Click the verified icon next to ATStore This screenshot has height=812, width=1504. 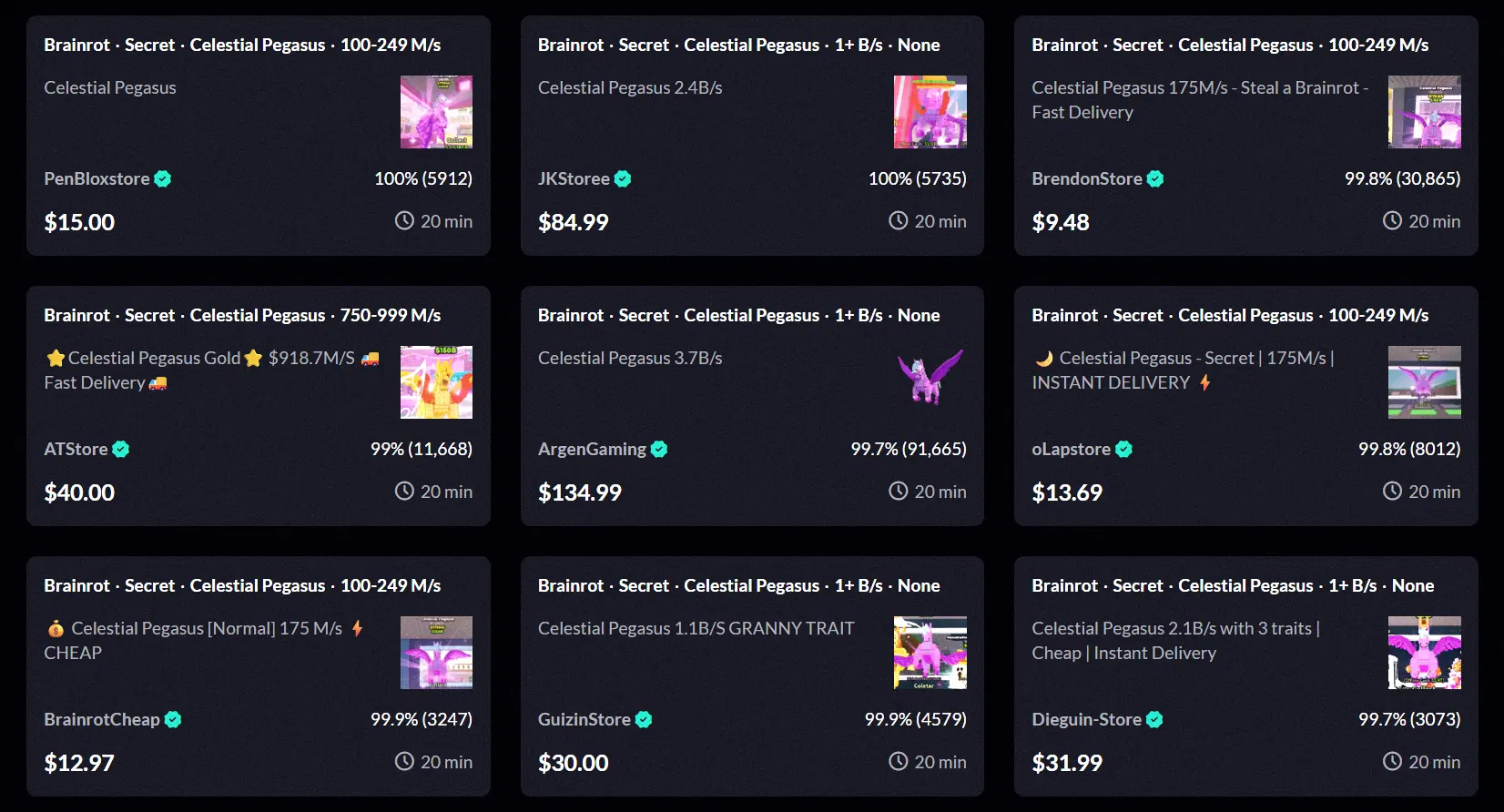(120, 449)
